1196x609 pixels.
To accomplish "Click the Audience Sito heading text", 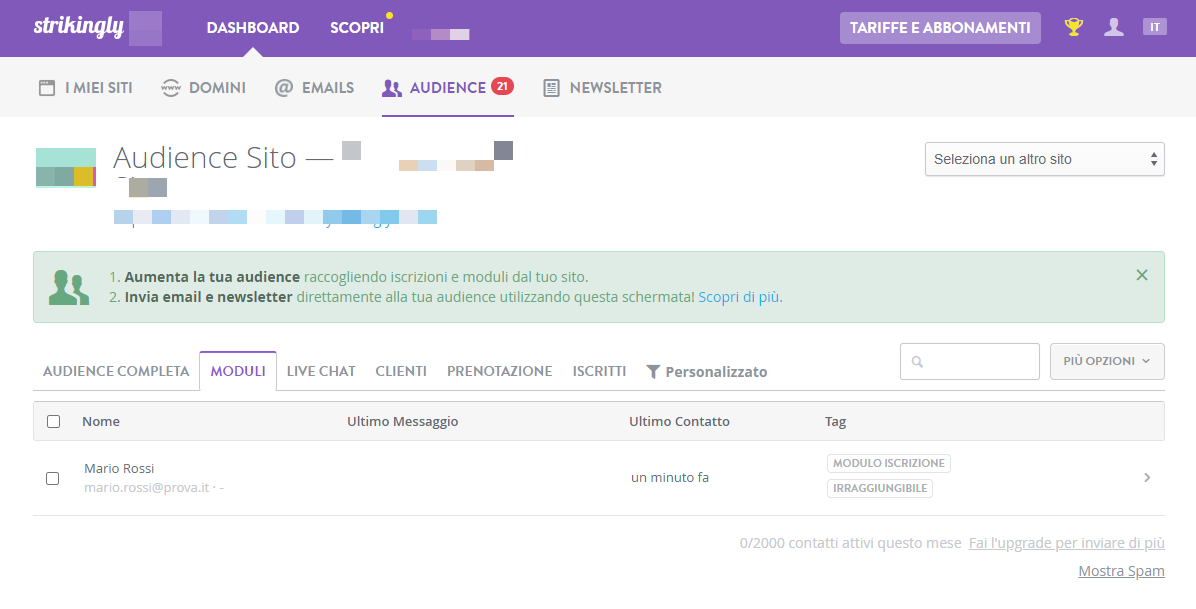I will pos(204,158).
